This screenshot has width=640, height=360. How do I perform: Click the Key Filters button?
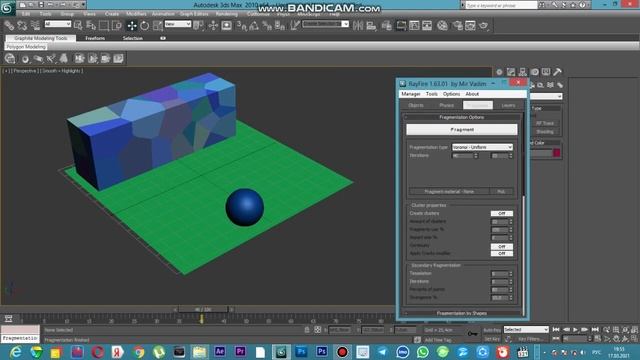(x=530, y=339)
